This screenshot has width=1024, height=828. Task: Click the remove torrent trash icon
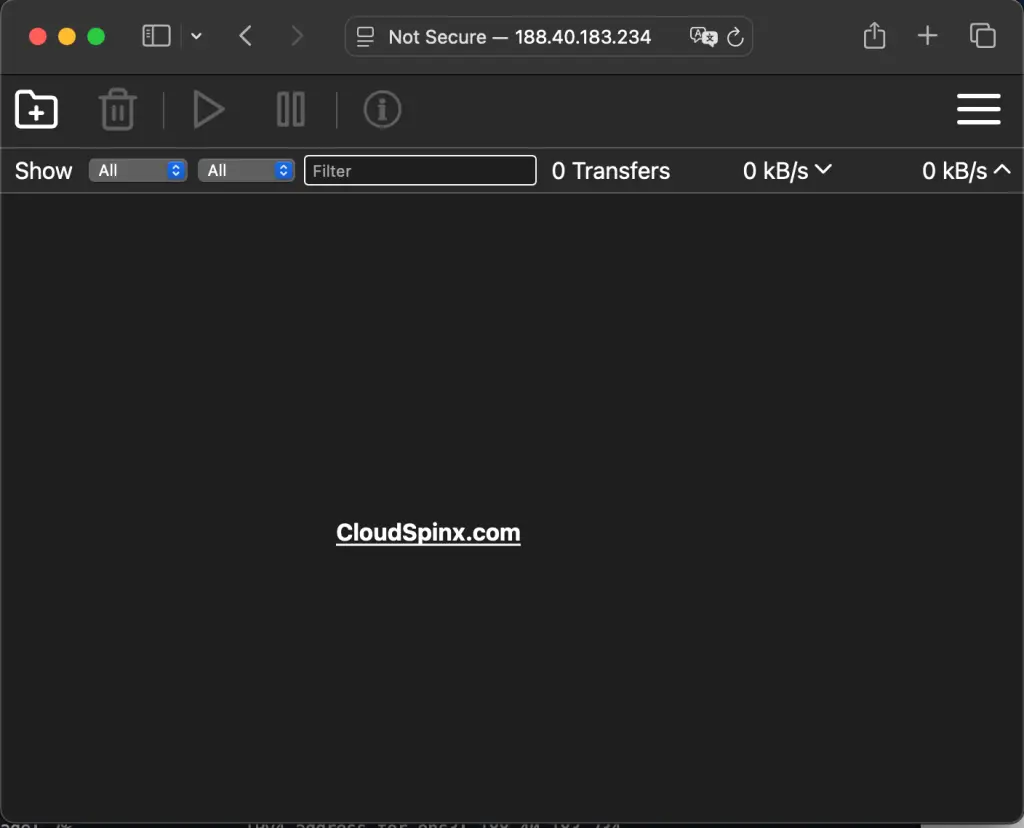pyautogui.click(x=118, y=110)
